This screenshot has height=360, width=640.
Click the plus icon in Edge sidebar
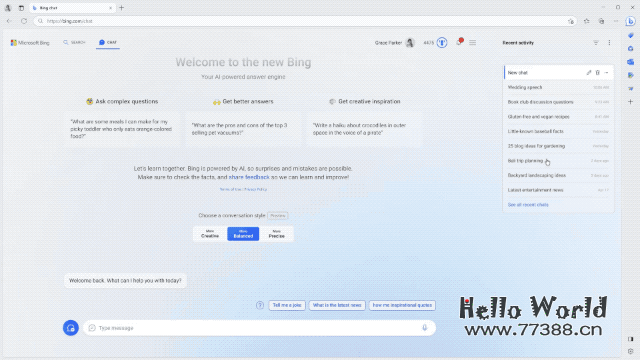[631, 102]
